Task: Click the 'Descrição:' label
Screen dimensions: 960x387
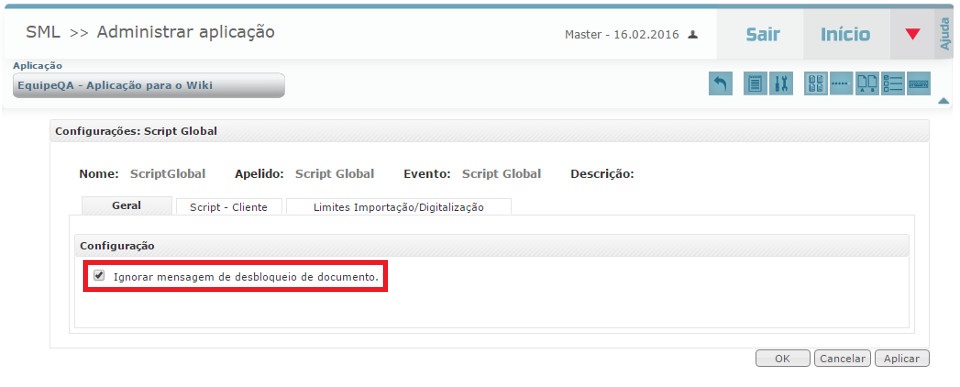Action: point(602,174)
